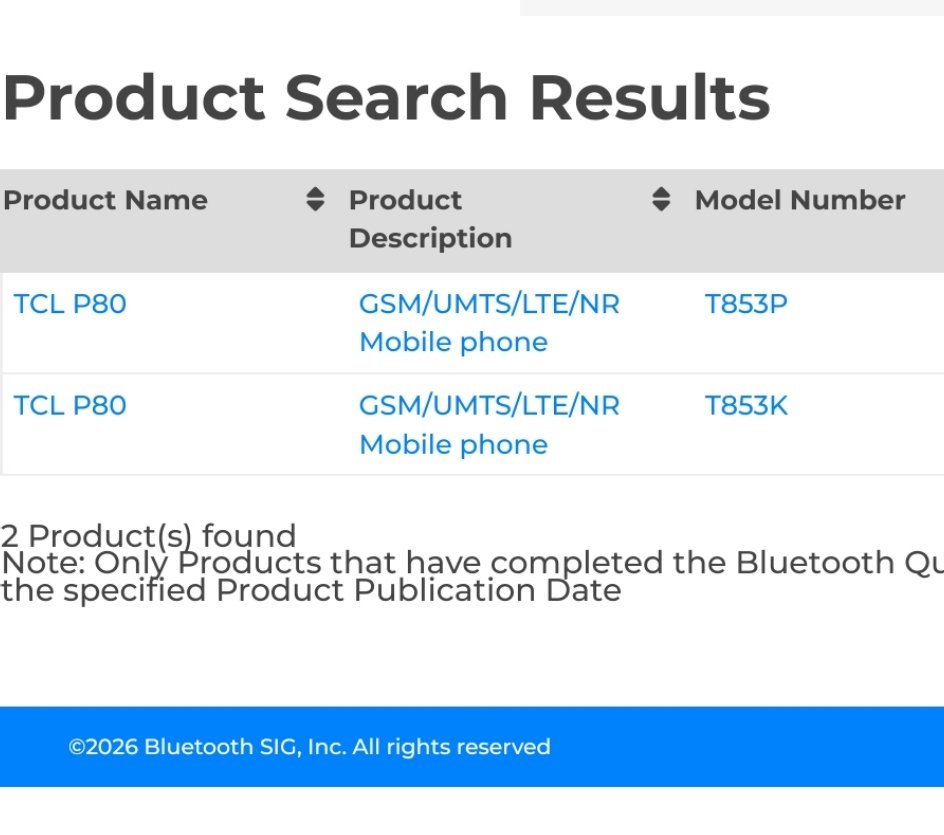Click the 'Mobile phone' text in second row
Image resolution: width=944 pixels, height=835 pixels.
click(x=453, y=445)
